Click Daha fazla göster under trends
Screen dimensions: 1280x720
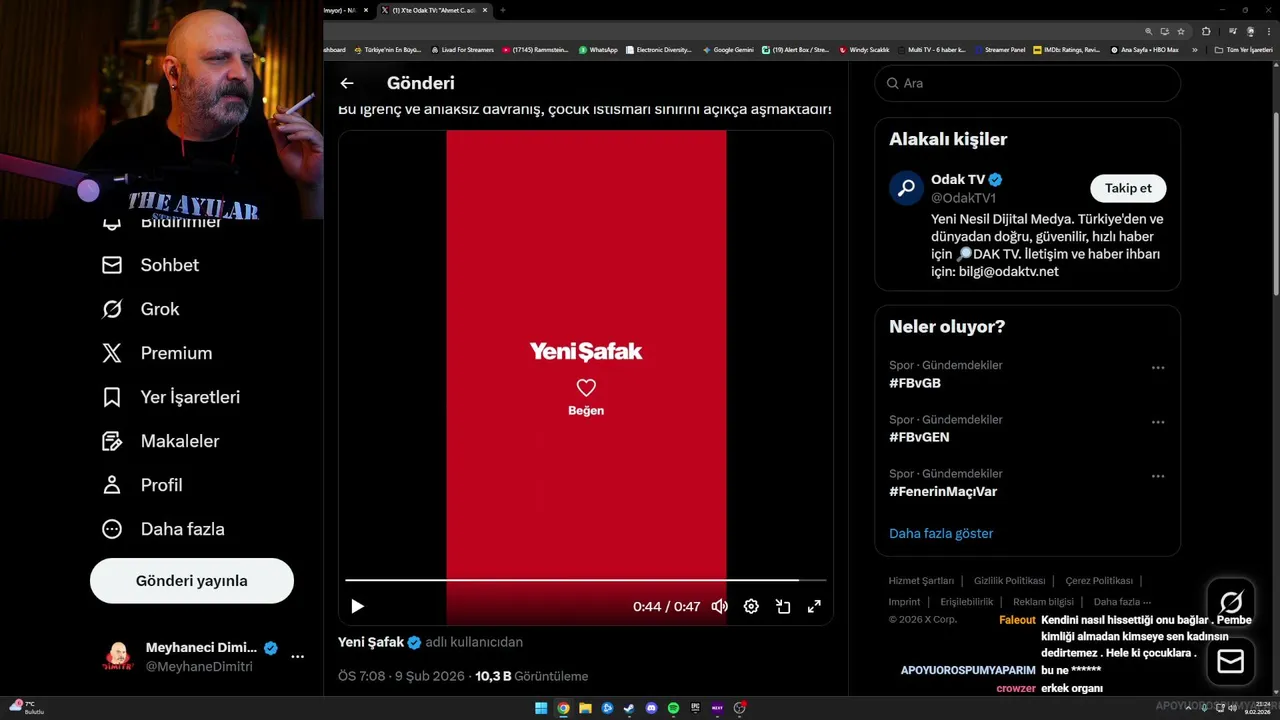[941, 533]
